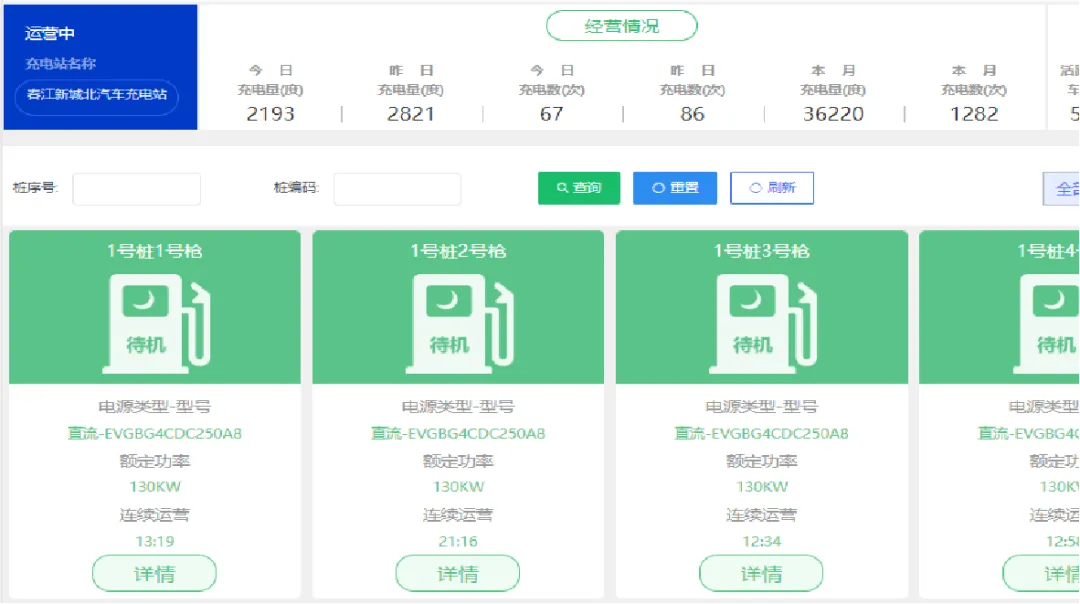This screenshot has width=1080, height=604.
Task: Click the 全部 filter tab at right
Action: pyautogui.click(x=1061, y=189)
